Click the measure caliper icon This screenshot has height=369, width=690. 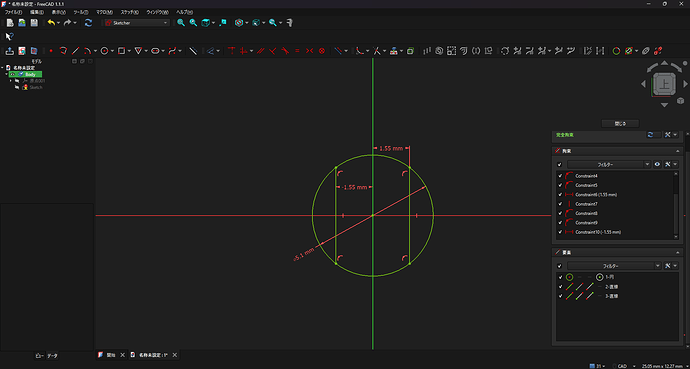click(x=290, y=22)
